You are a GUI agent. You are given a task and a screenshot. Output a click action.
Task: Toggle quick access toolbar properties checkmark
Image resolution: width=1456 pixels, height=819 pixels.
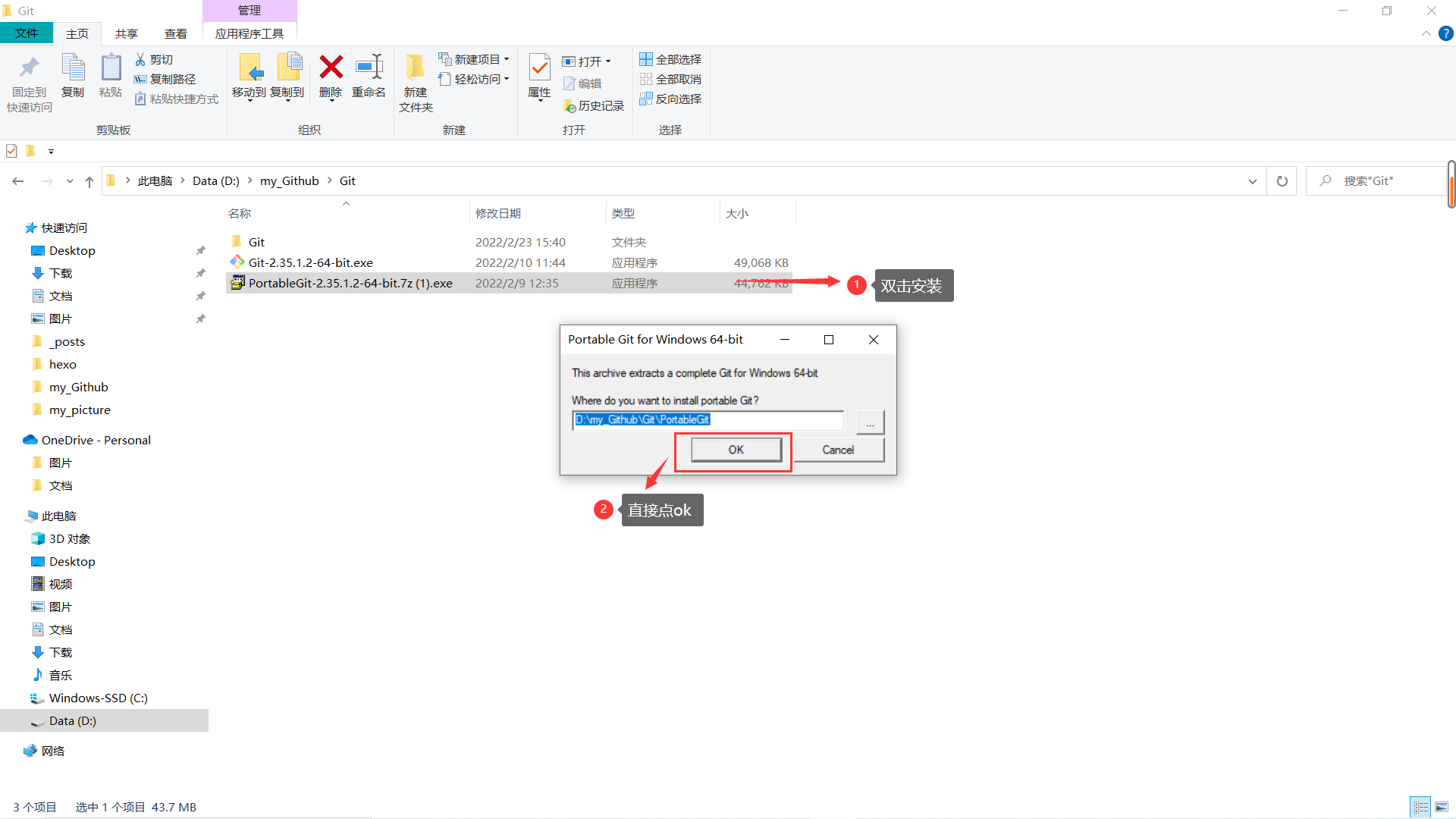coord(11,151)
